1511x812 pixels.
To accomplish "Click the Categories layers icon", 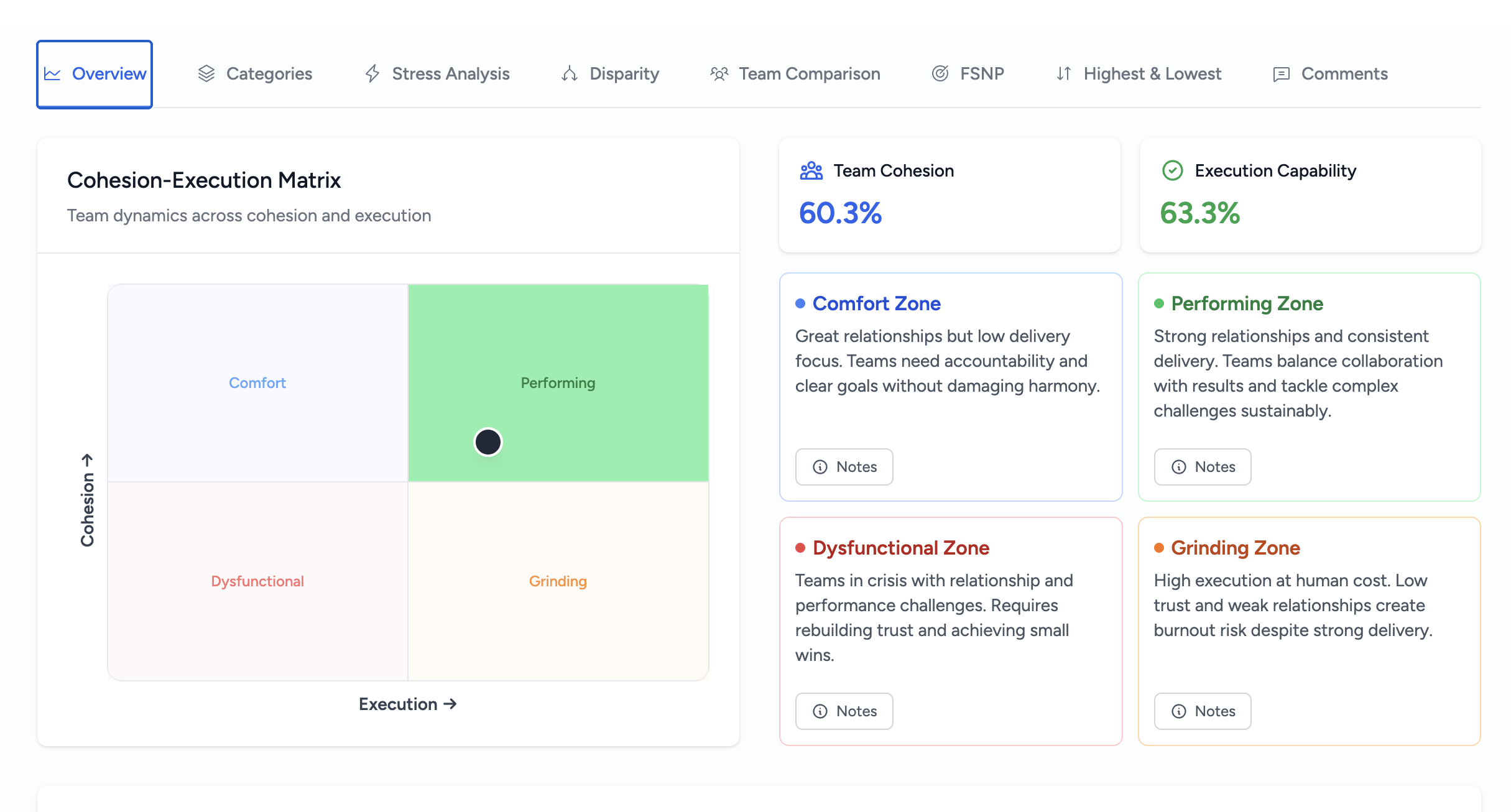I will click(206, 74).
